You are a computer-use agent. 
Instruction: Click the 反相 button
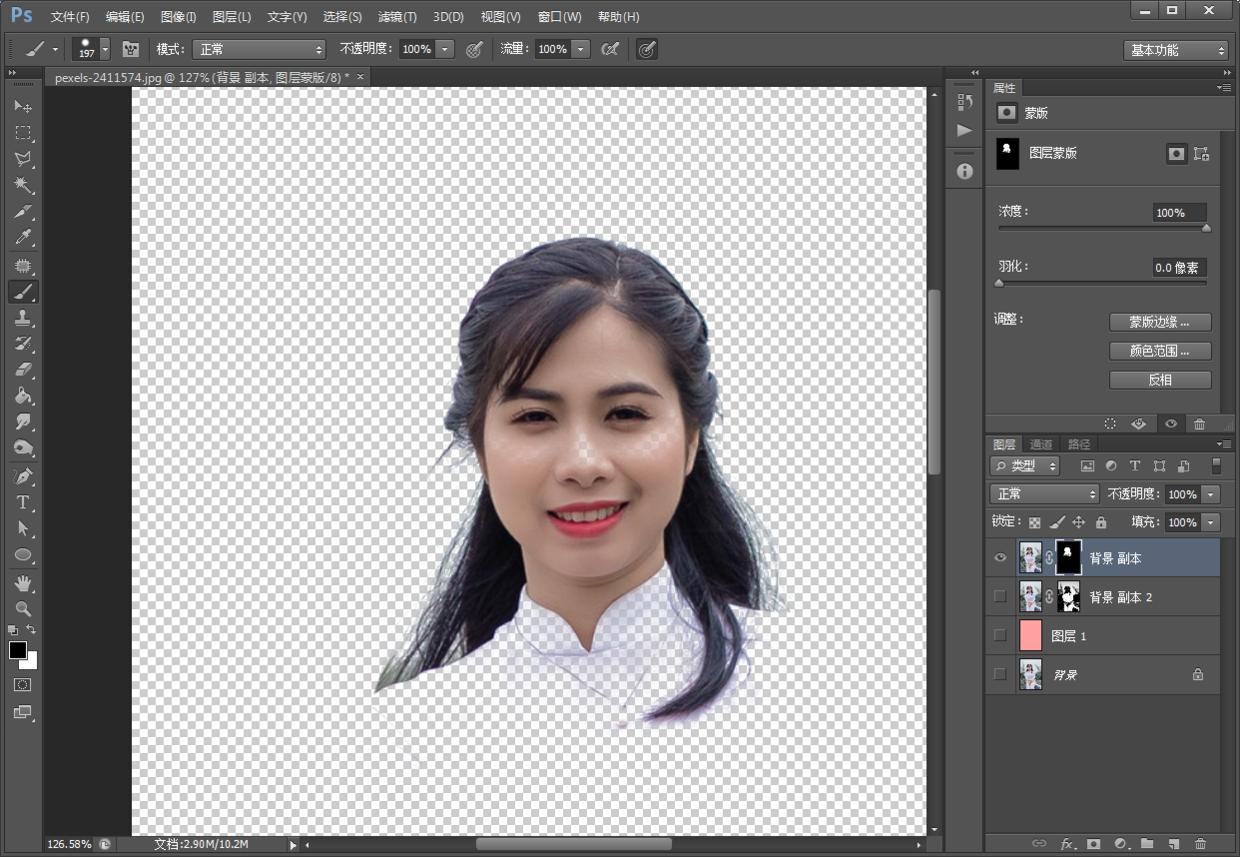coord(1159,380)
